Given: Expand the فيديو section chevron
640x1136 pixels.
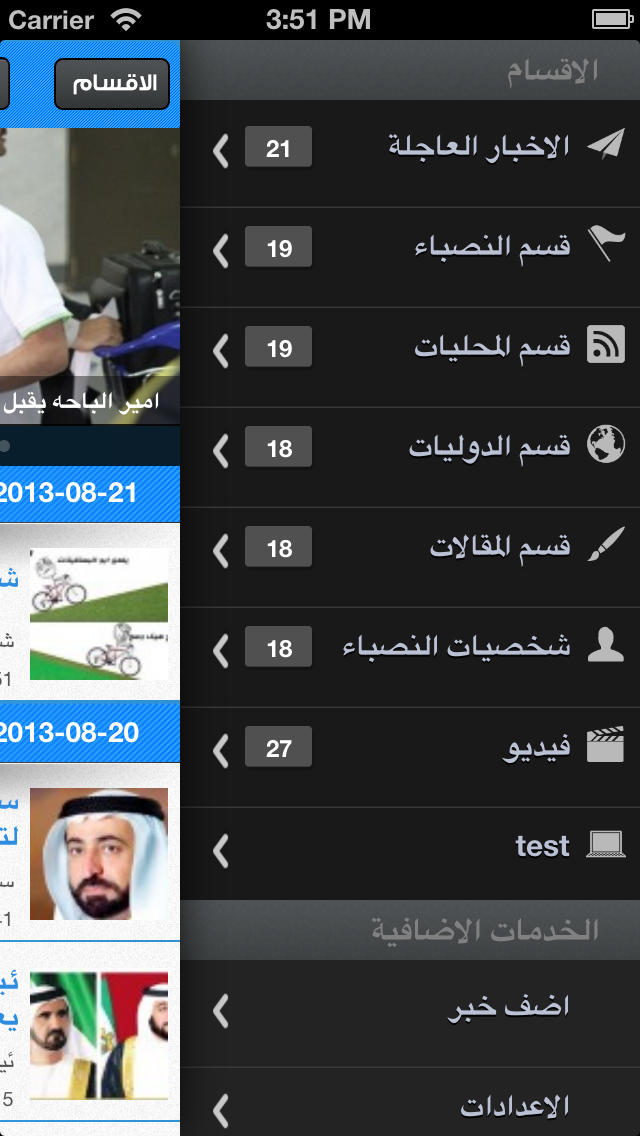Looking at the screenshot, I should (221, 749).
